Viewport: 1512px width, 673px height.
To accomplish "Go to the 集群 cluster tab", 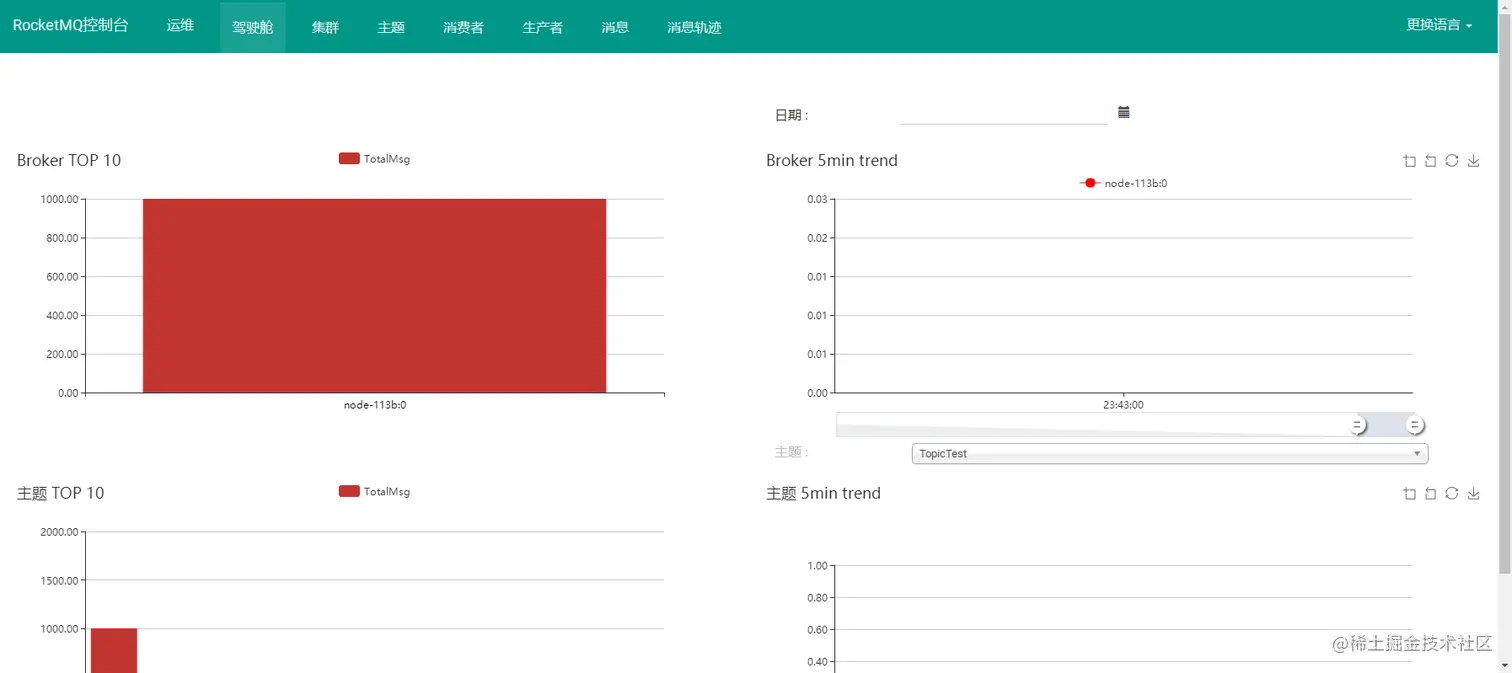I will [325, 27].
